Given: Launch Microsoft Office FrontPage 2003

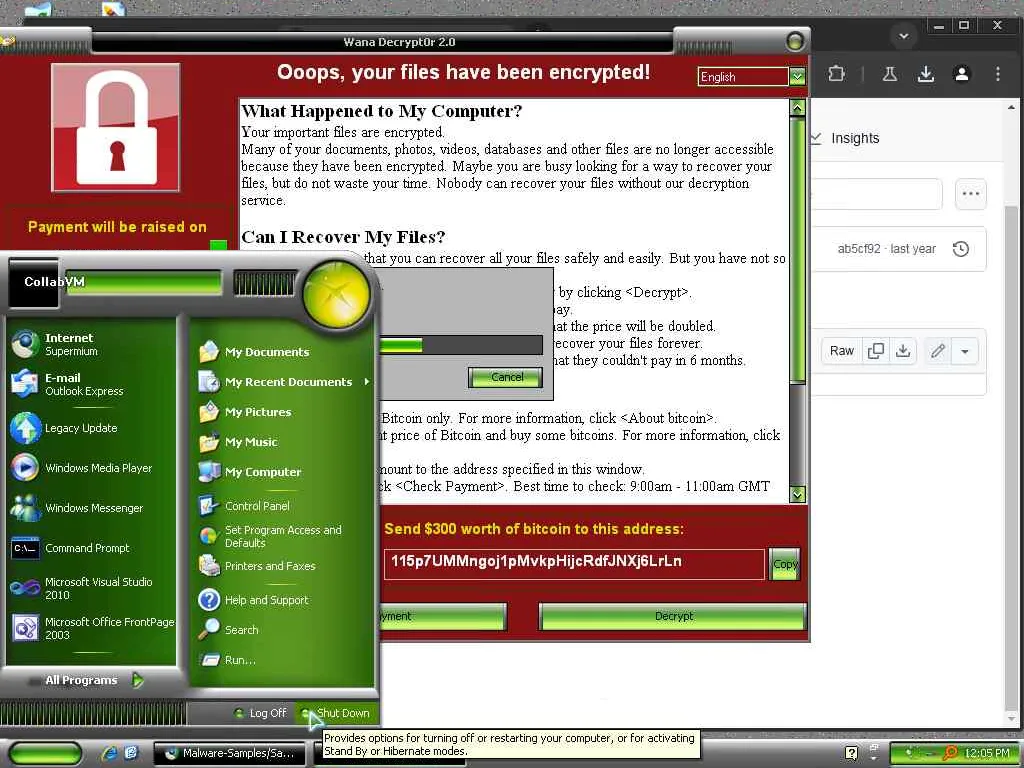Looking at the screenshot, I should [91, 628].
